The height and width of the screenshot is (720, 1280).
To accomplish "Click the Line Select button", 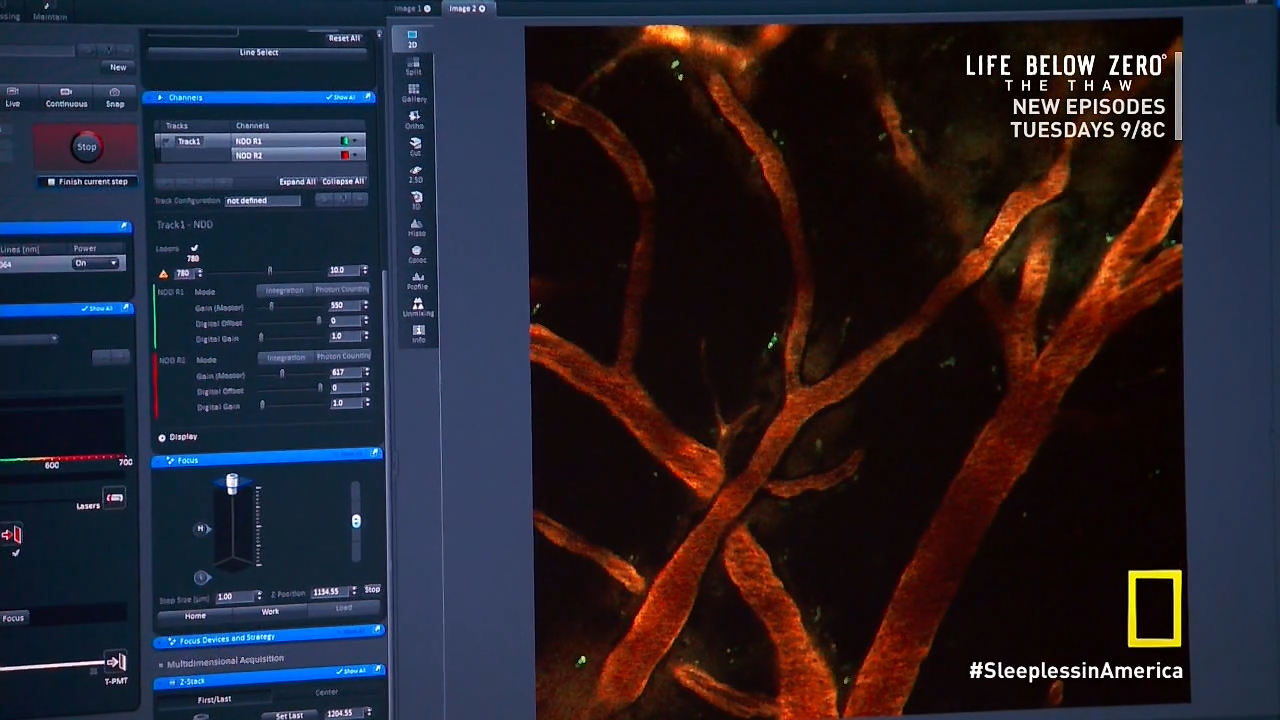I will 259,52.
